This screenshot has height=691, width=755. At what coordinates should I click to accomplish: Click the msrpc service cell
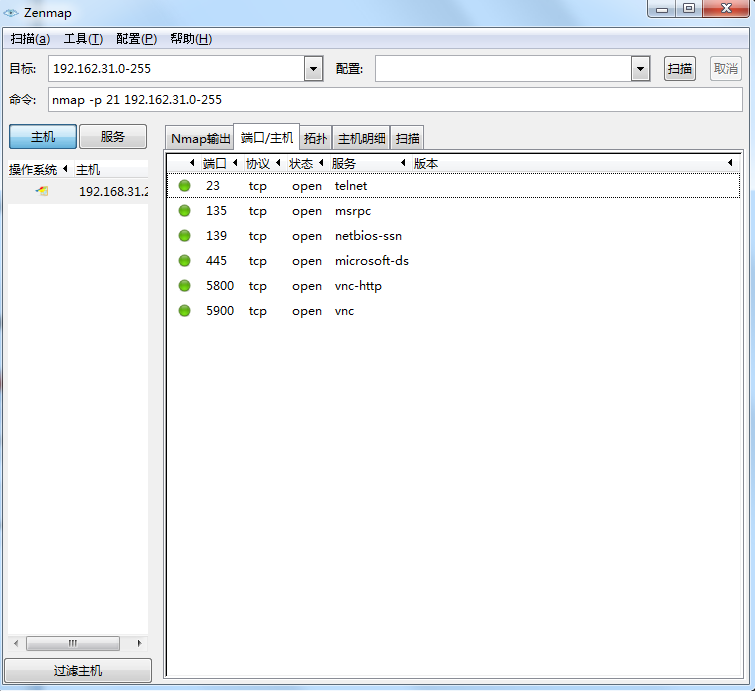pyautogui.click(x=353, y=211)
